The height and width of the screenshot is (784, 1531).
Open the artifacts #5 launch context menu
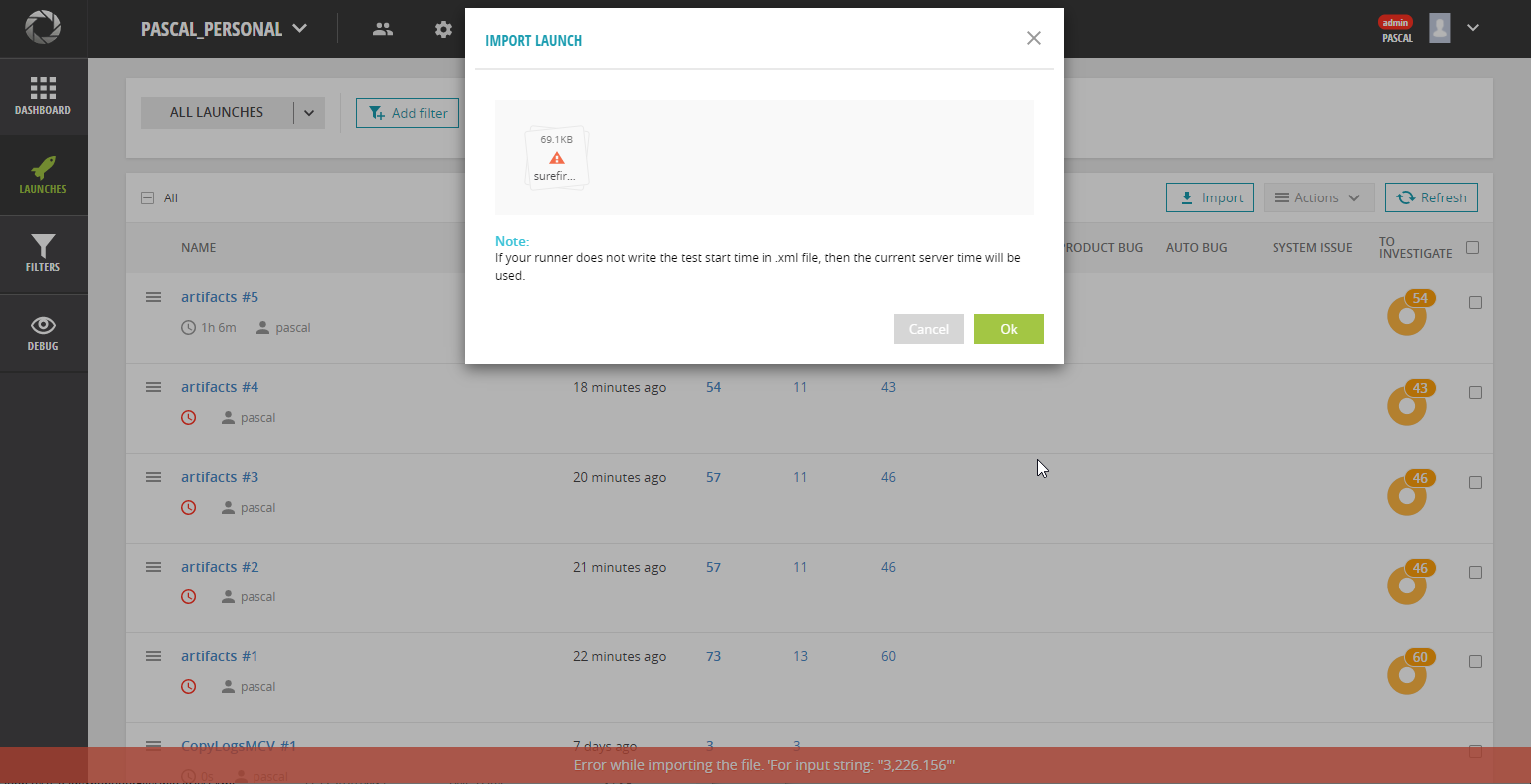[x=153, y=296]
